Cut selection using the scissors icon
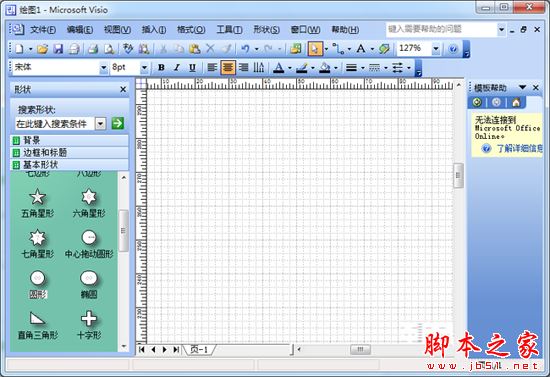 pos(163,49)
